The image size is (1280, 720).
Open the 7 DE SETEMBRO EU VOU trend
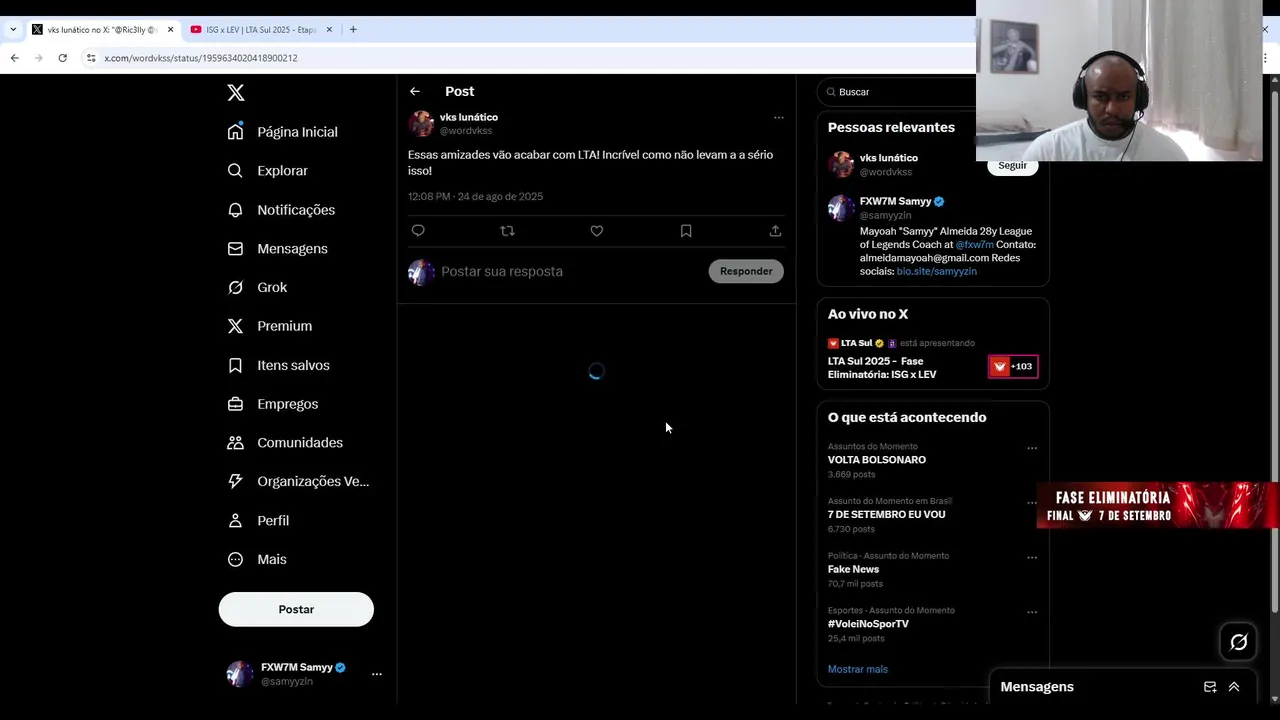pos(886,515)
